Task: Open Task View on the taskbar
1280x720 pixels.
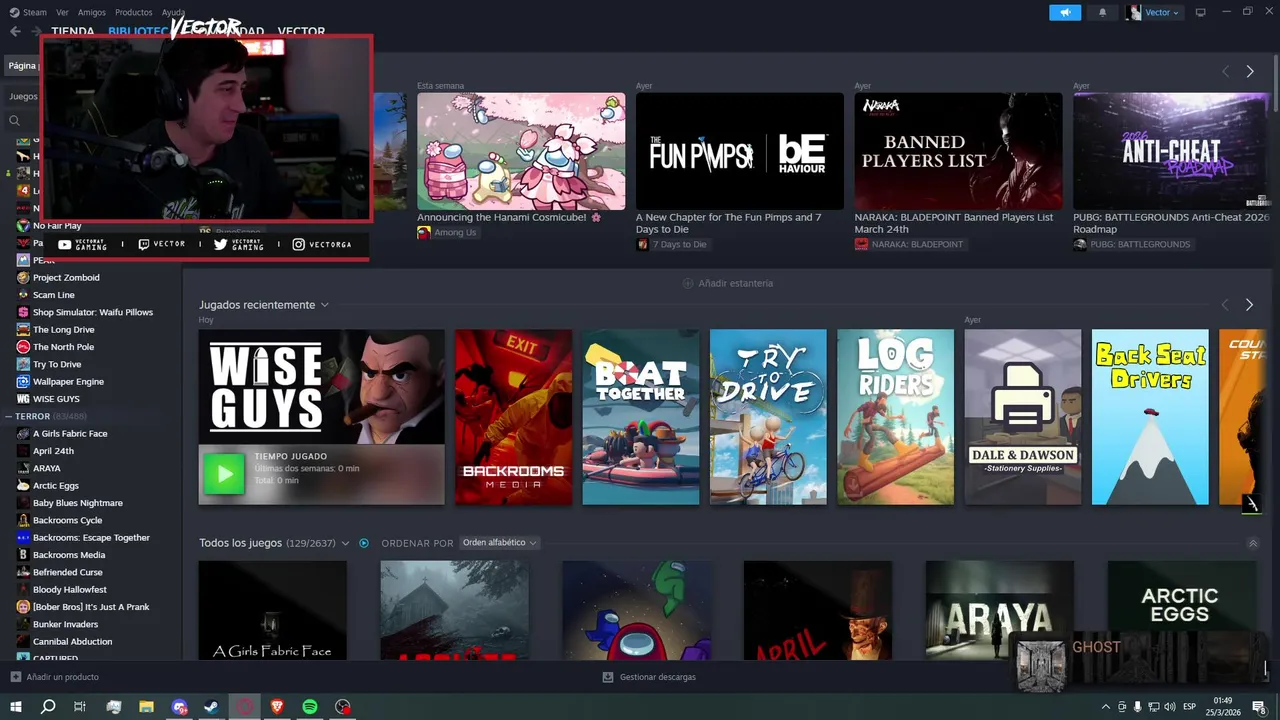Action: pyautogui.click(x=80, y=707)
